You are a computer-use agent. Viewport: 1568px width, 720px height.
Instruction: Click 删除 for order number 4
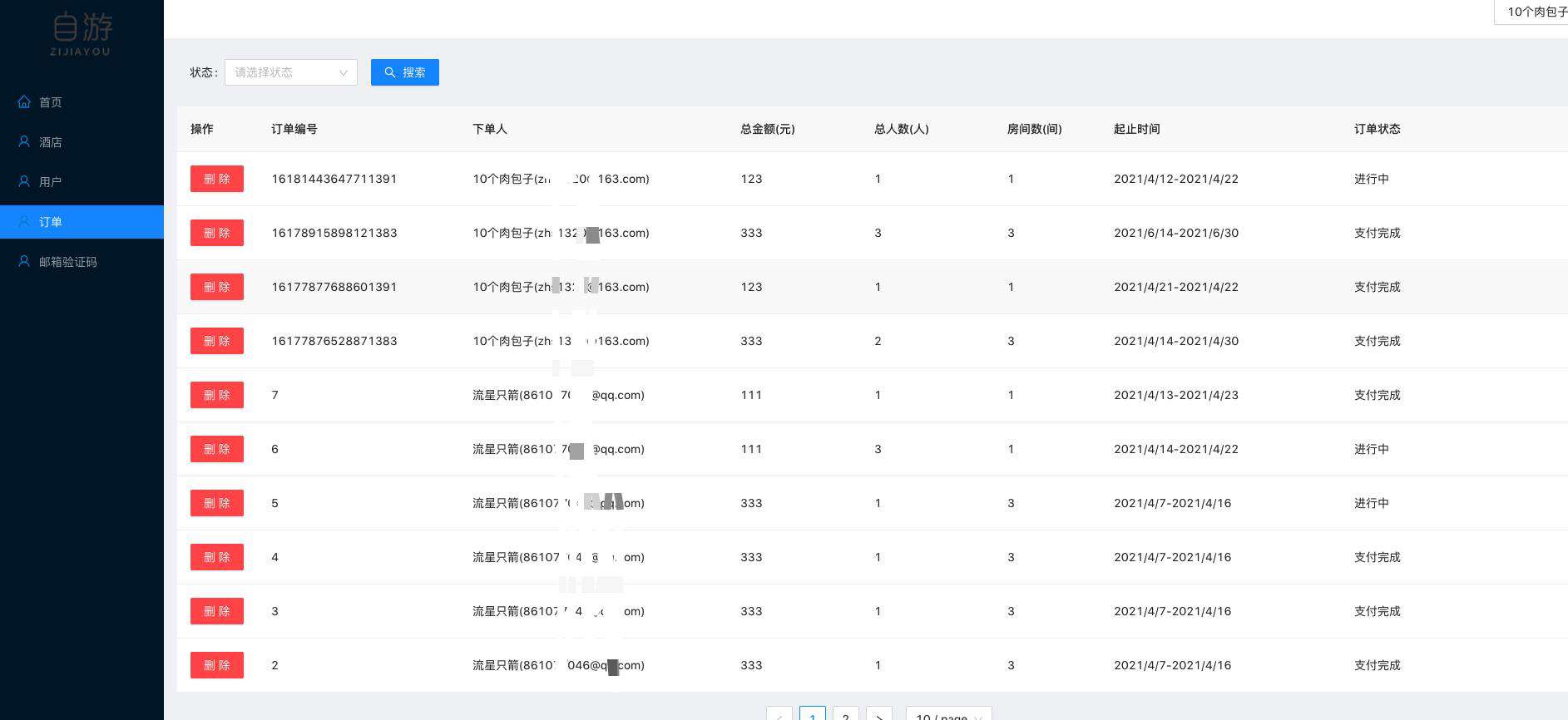pyautogui.click(x=217, y=557)
